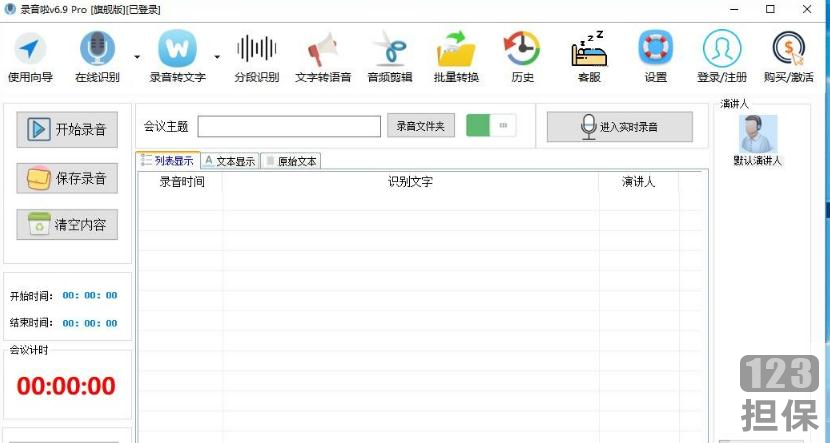Click the 识别文字 column header
The image size is (830, 443).
click(410, 182)
